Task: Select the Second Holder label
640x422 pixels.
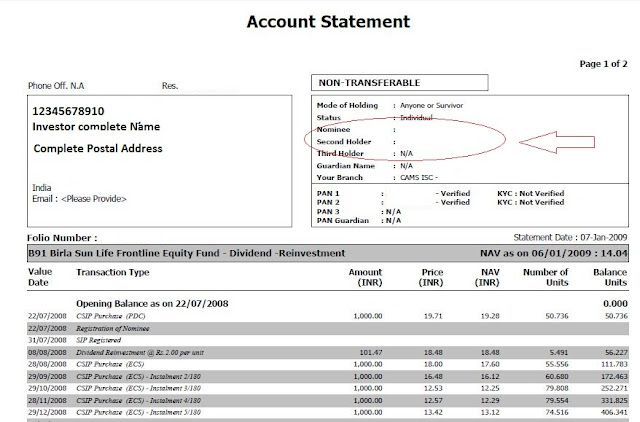Action: (x=344, y=142)
